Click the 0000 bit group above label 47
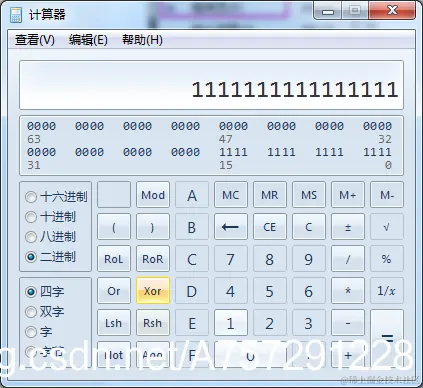 (x=233, y=126)
